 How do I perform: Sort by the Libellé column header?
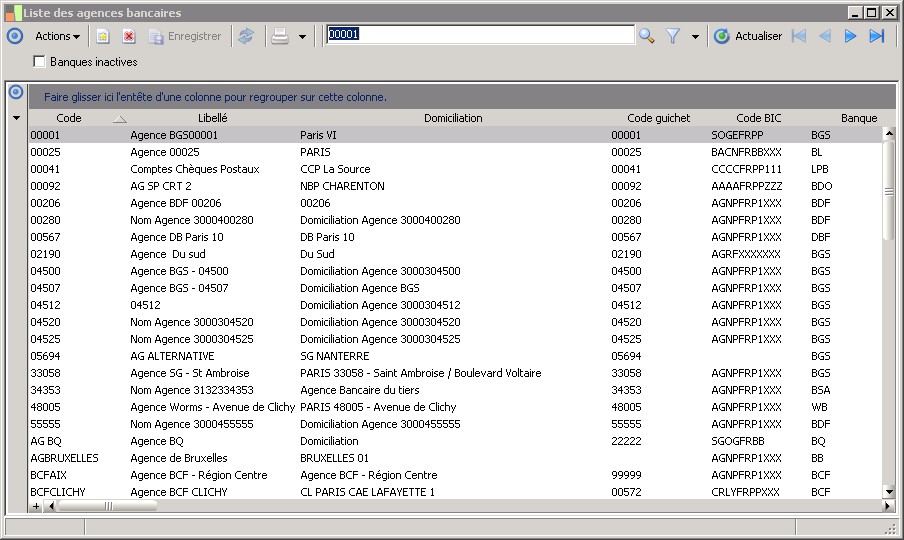[x=212, y=118]
